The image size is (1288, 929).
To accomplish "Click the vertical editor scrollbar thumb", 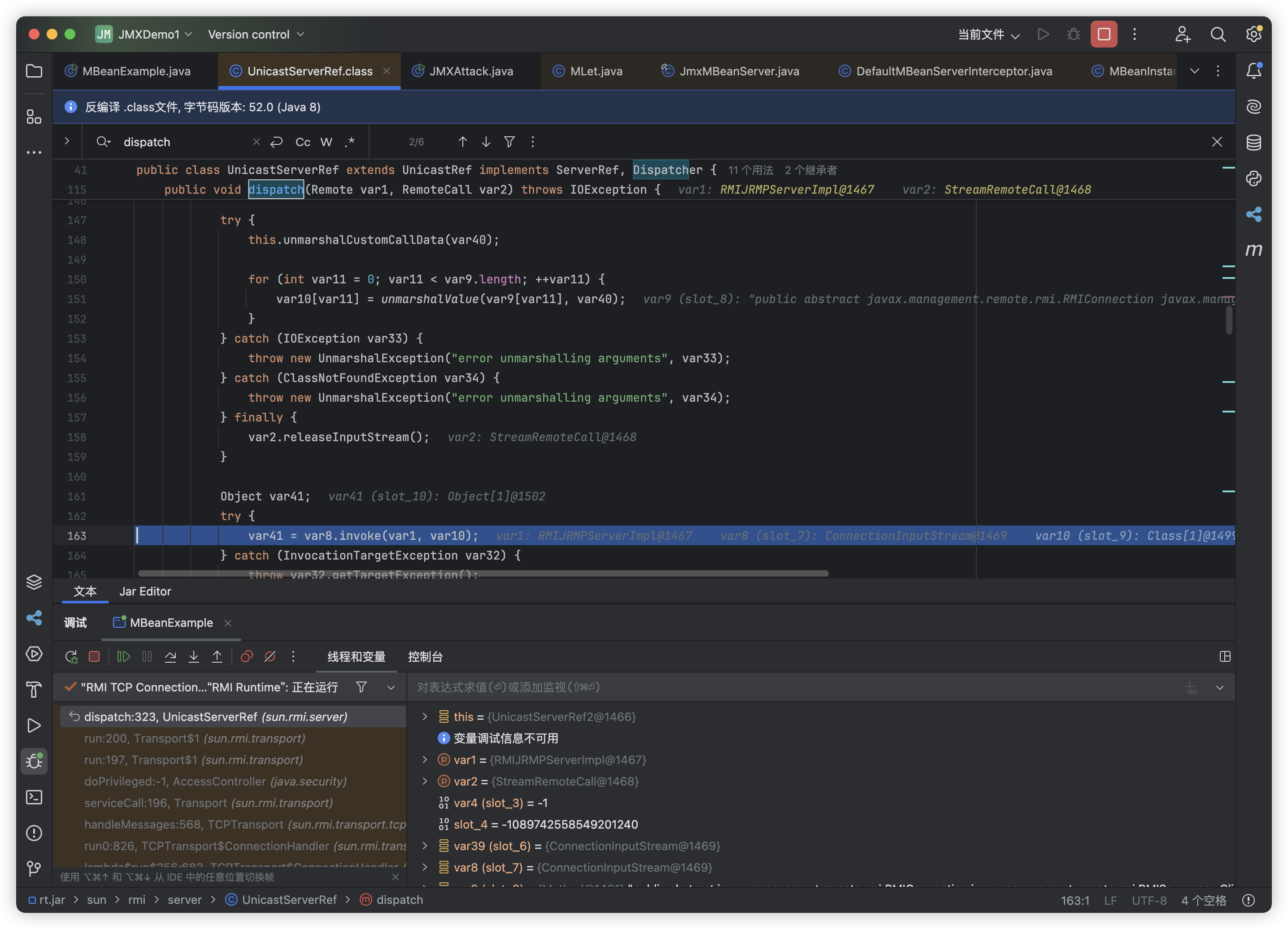I will pos(1229,320).
